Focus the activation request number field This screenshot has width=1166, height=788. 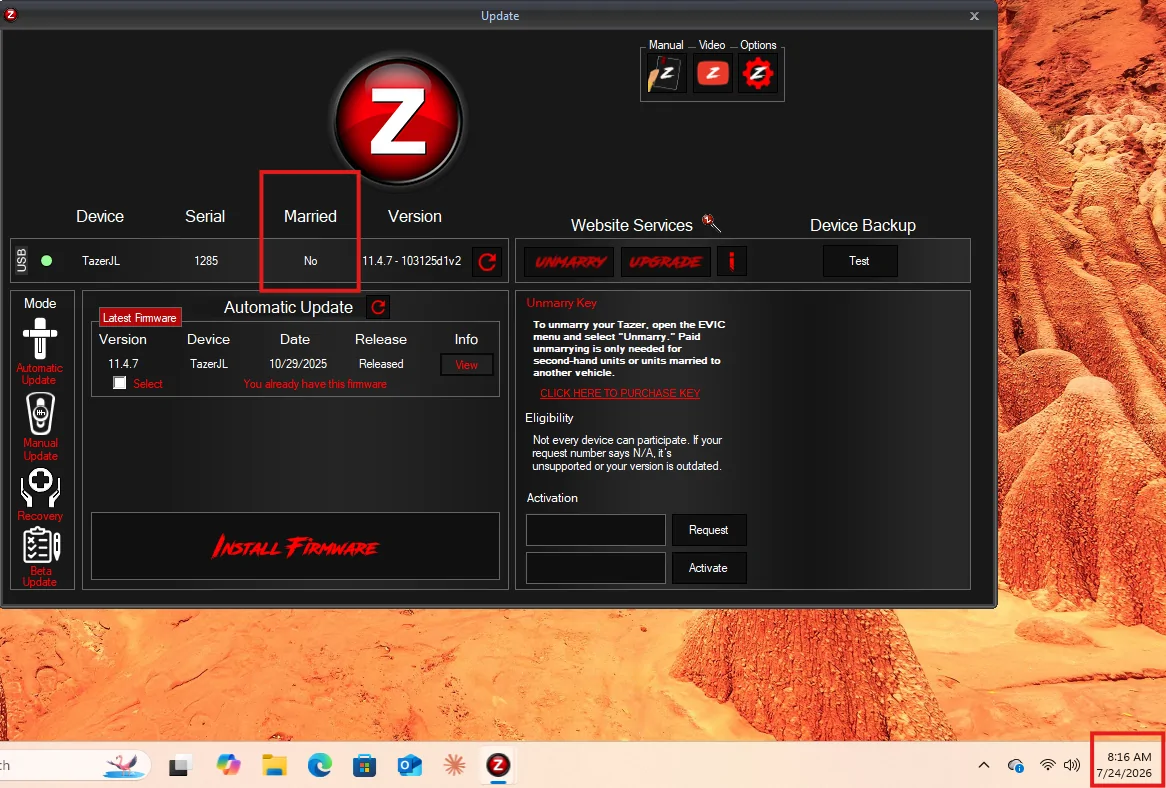(596, 530)
